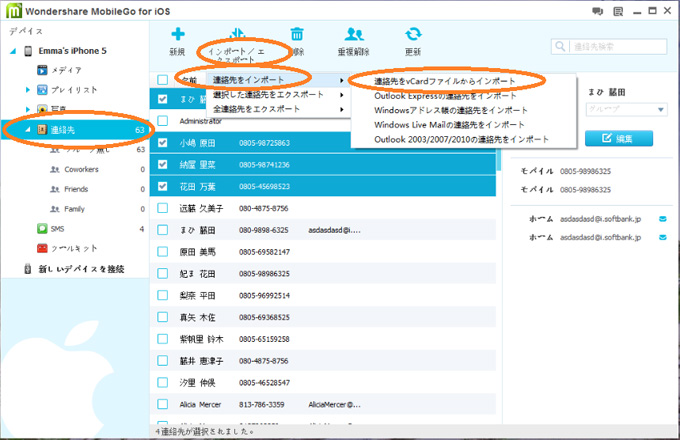Click 新しいデバイスを接続 link
The image size is (680, 440).
coord(81,269)
